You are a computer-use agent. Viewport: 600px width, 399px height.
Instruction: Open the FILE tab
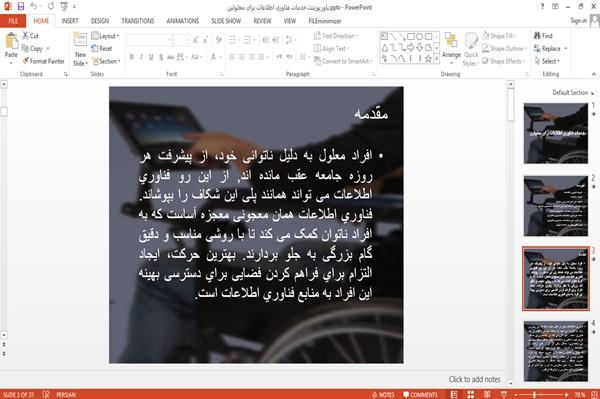pyautogui.click(x=13, y=21)
